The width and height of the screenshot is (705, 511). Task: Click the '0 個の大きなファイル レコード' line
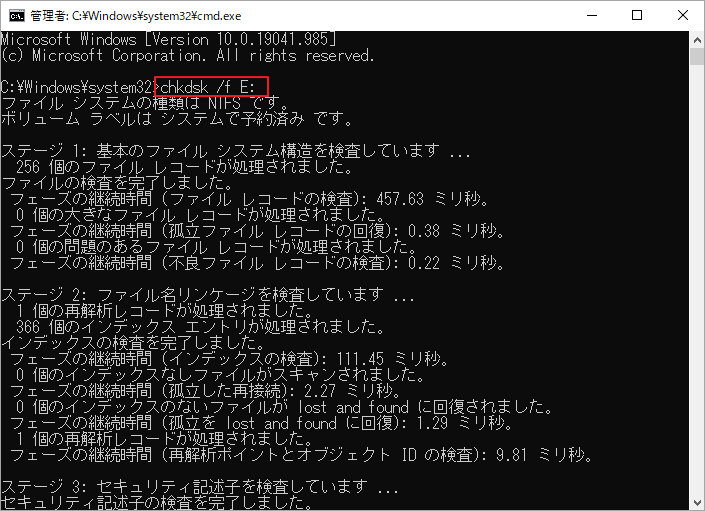tap(201, 215)
